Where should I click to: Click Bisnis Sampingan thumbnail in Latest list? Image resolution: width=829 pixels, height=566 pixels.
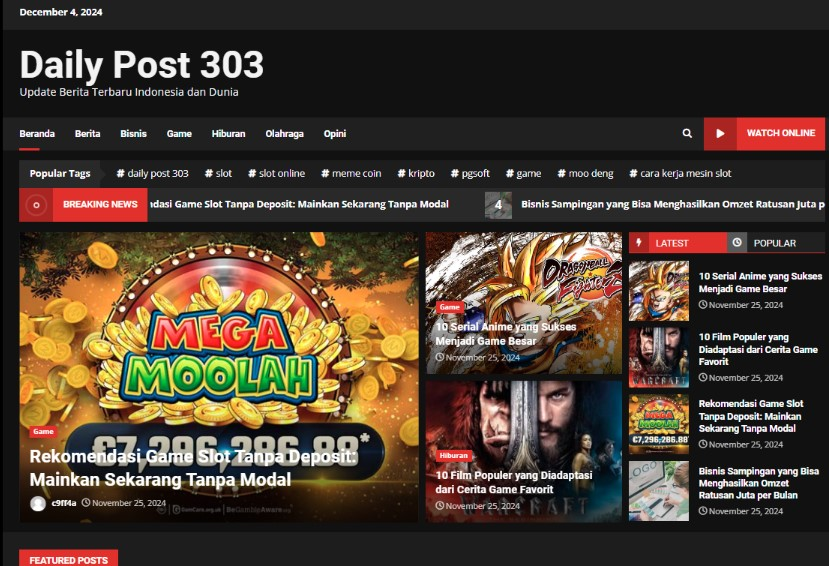pos(659,491)
